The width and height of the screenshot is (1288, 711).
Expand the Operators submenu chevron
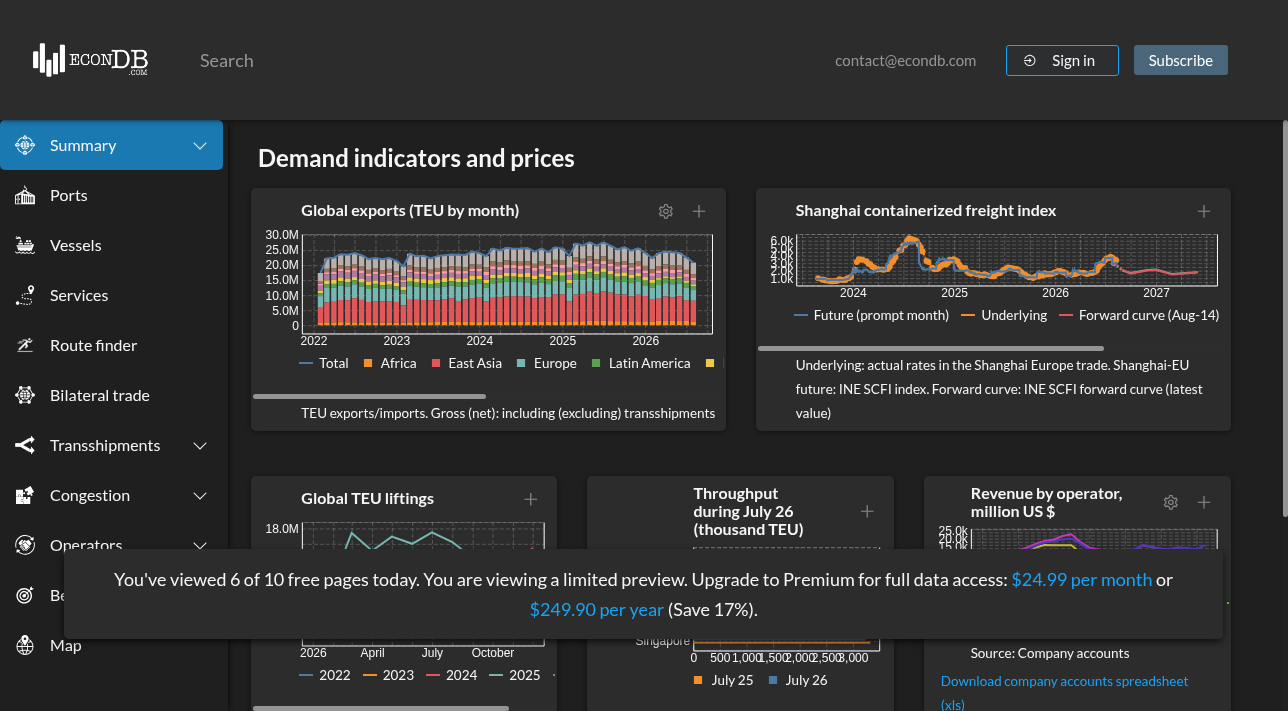click(200, 545)
